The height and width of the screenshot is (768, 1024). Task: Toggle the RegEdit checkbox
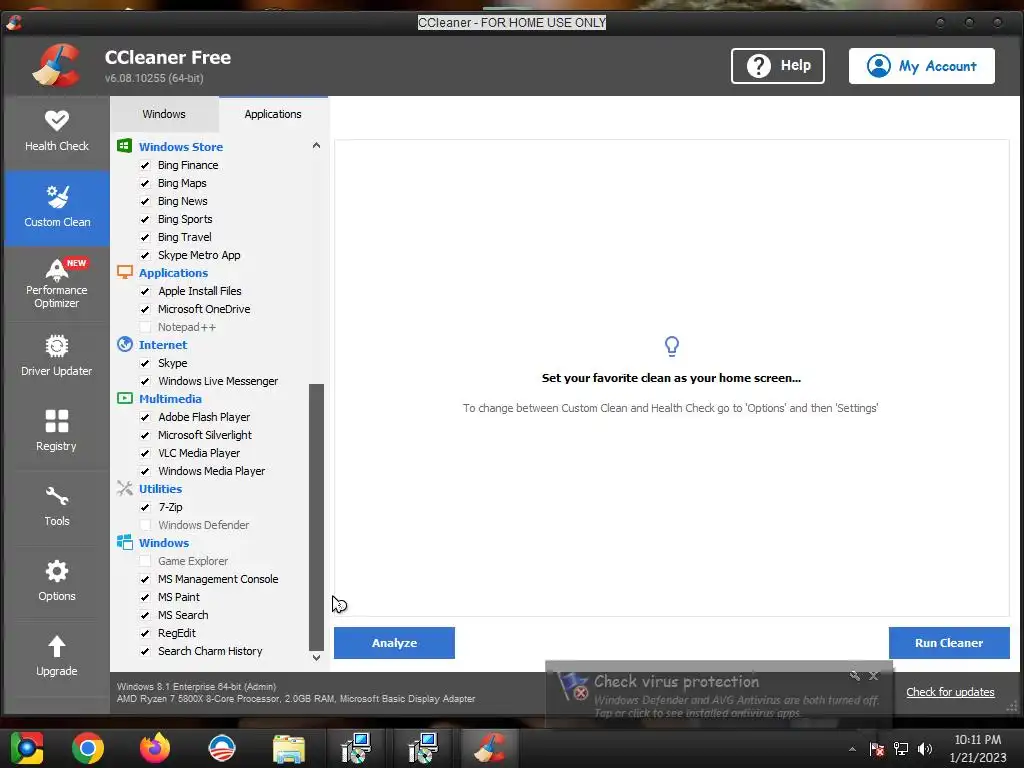point(145,633)
